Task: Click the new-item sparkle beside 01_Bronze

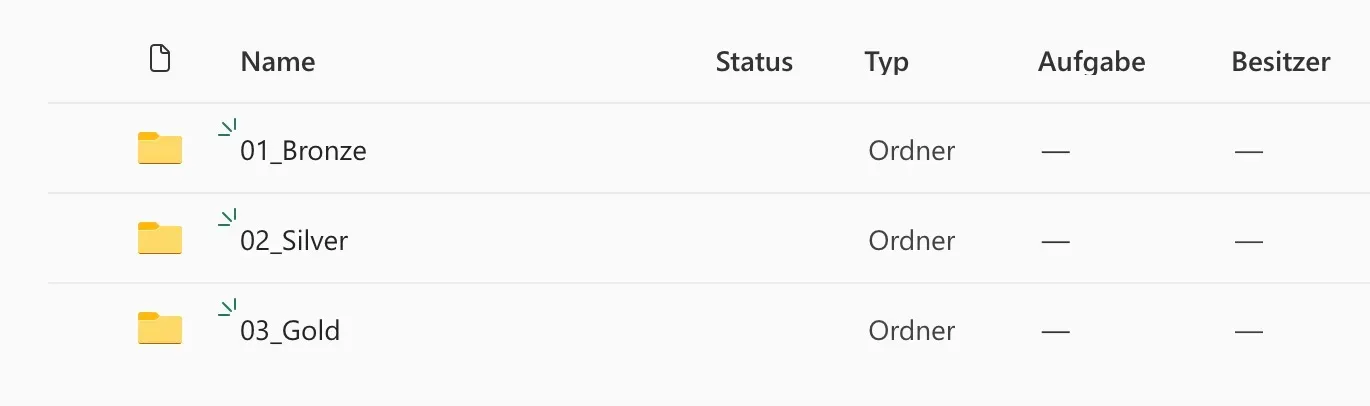Action: click(228, 127)
